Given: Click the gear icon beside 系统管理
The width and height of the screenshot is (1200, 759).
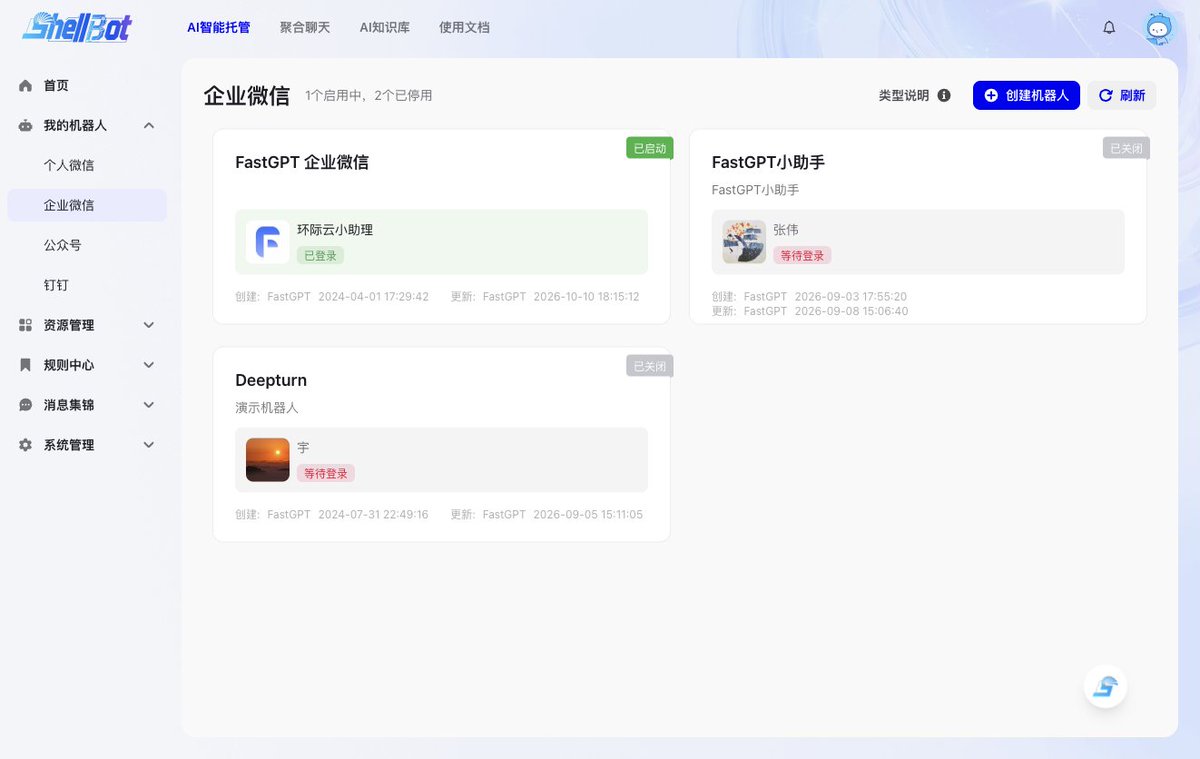Looking at the screenshot, I should (x=26, y=446).
